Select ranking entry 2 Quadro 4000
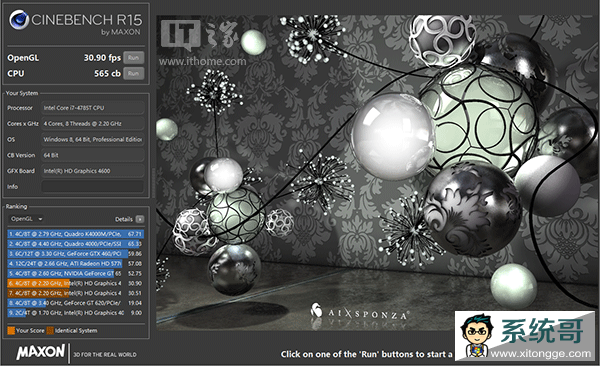The image size is (600, 366). tap(75, 244)
